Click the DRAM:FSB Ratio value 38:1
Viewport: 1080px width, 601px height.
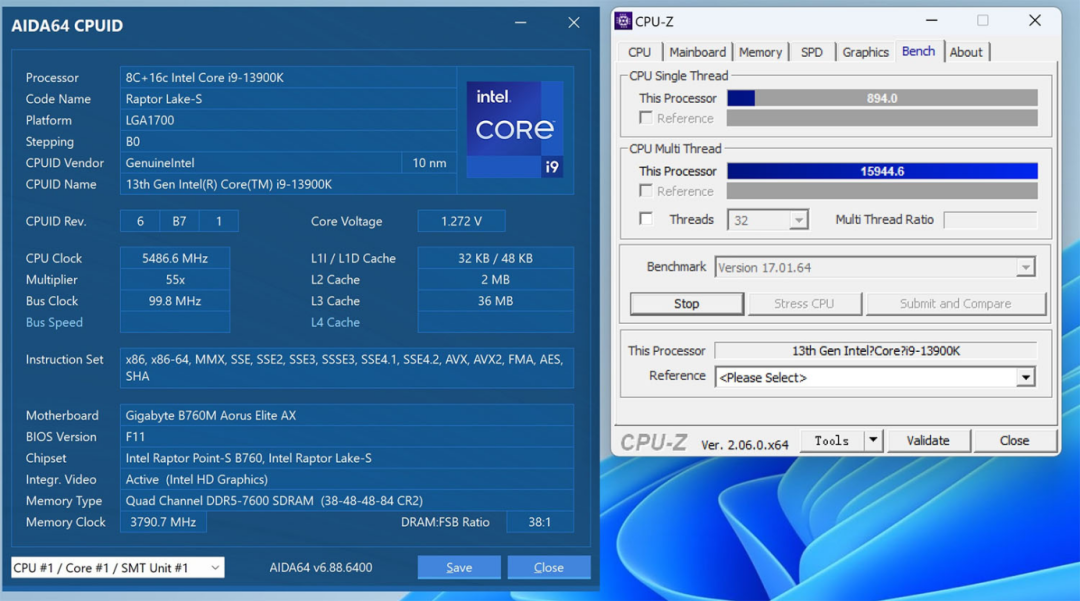pyautogui.click(x=539, y=522)
